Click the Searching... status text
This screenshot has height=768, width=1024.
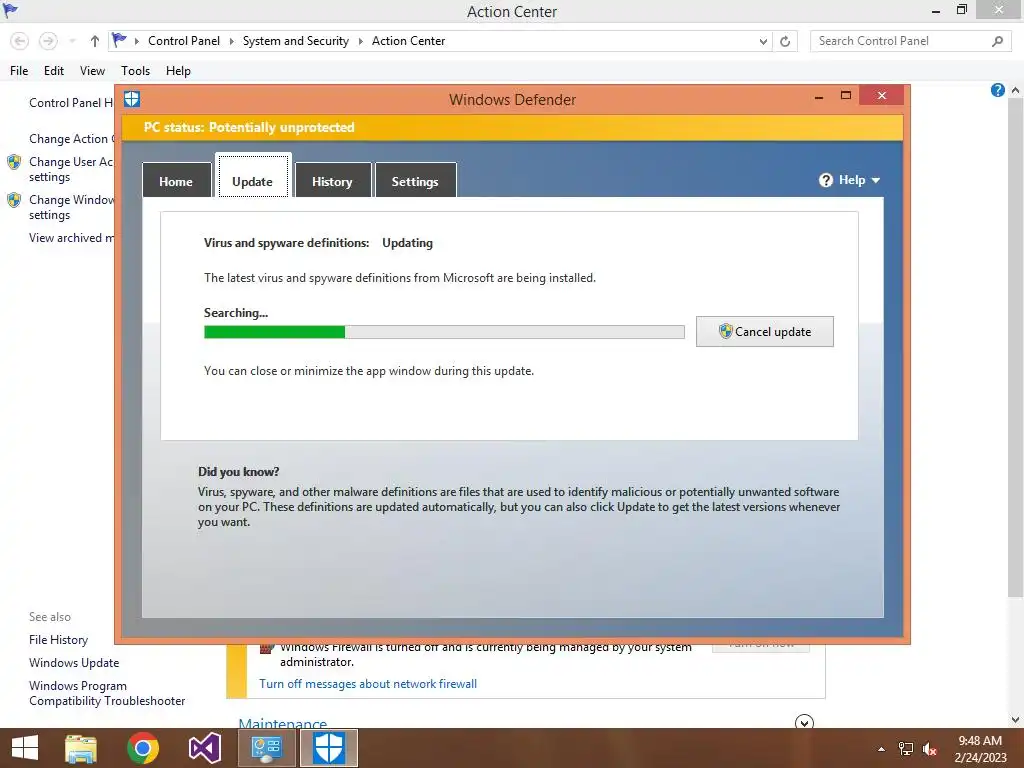tap(236, 313)
